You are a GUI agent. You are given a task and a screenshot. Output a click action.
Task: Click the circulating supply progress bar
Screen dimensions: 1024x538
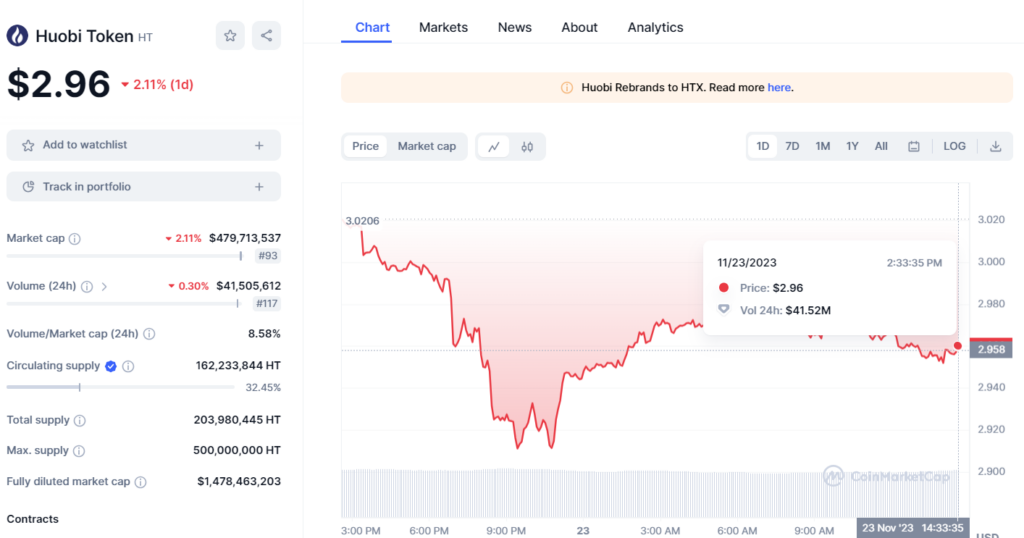(x=120, y=387)
